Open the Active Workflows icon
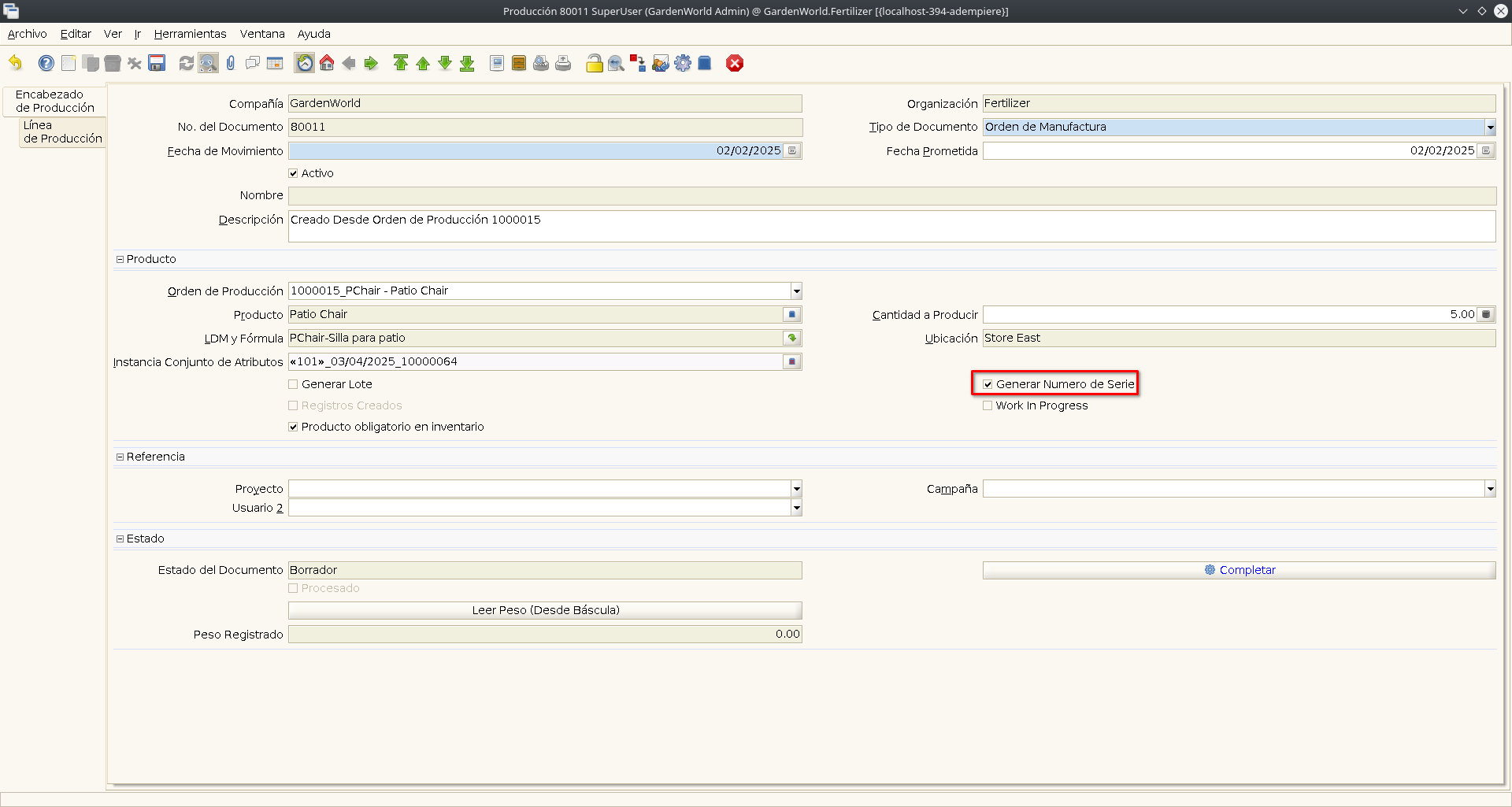The height and width of the screenshot is (807, 1512). click(x=639, y=63)
